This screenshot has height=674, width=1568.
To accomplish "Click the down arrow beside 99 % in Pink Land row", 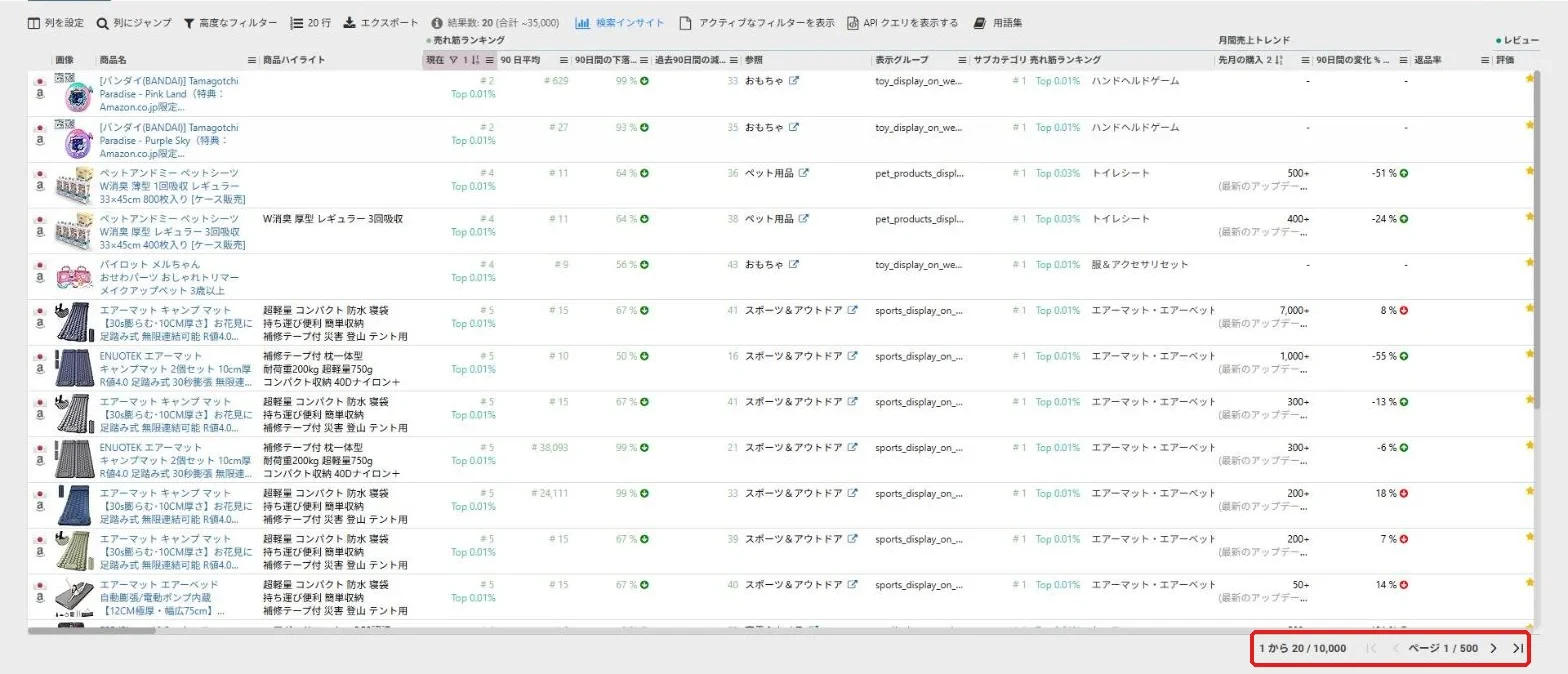I will pyautogui.click(x=645, y=81).
